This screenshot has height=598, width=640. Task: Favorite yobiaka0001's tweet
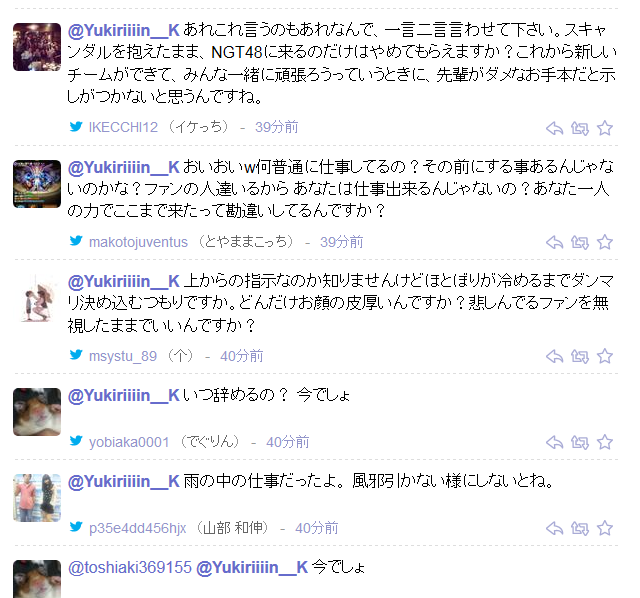(x=605, y=442)
